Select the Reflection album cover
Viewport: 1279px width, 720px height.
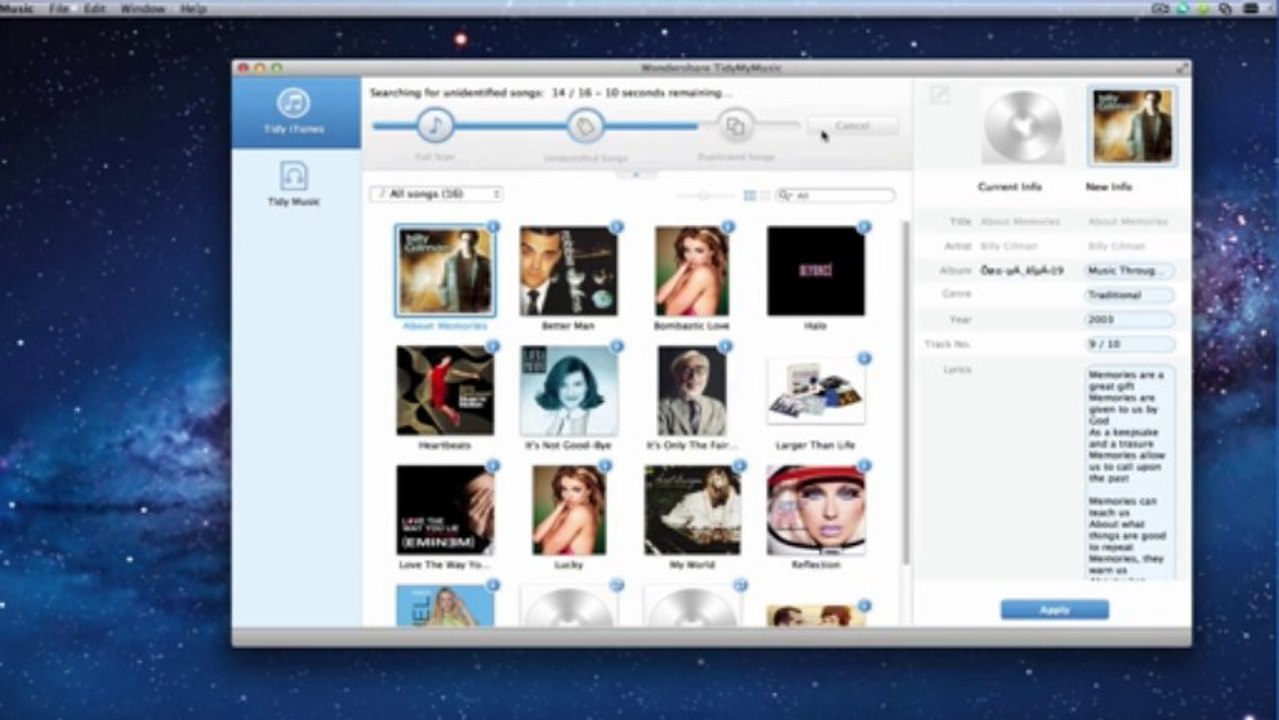tap(815, 510)
